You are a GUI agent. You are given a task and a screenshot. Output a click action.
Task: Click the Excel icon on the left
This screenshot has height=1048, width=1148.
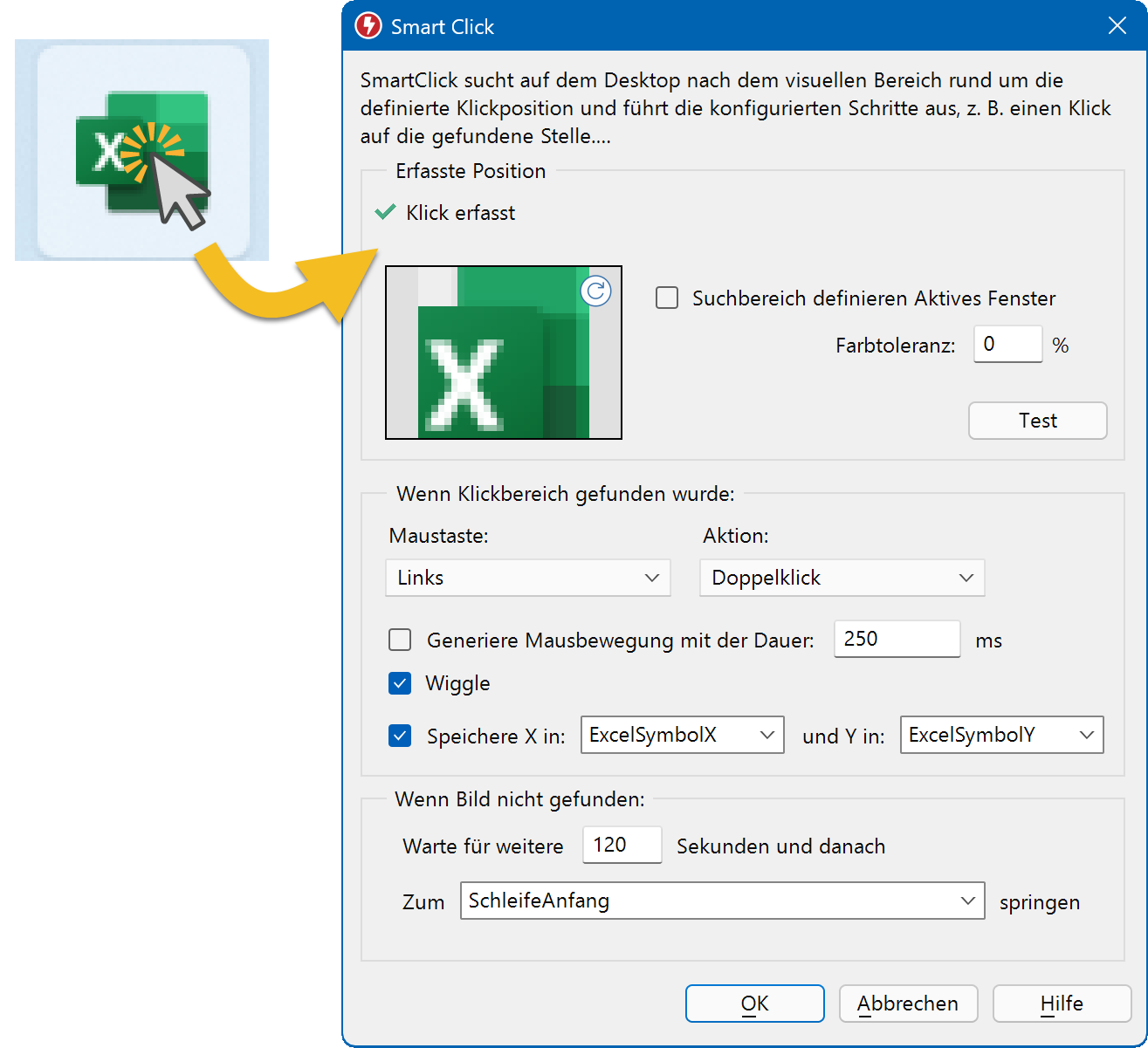click(142, 151)
